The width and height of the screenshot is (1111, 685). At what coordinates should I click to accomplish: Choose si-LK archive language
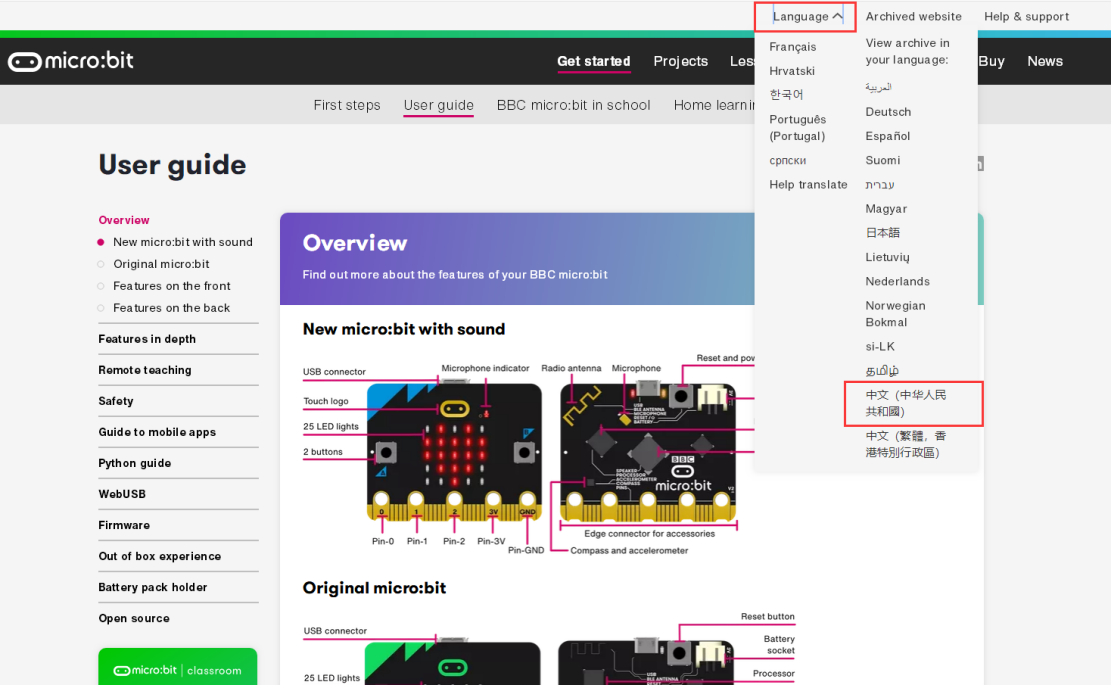880,346
